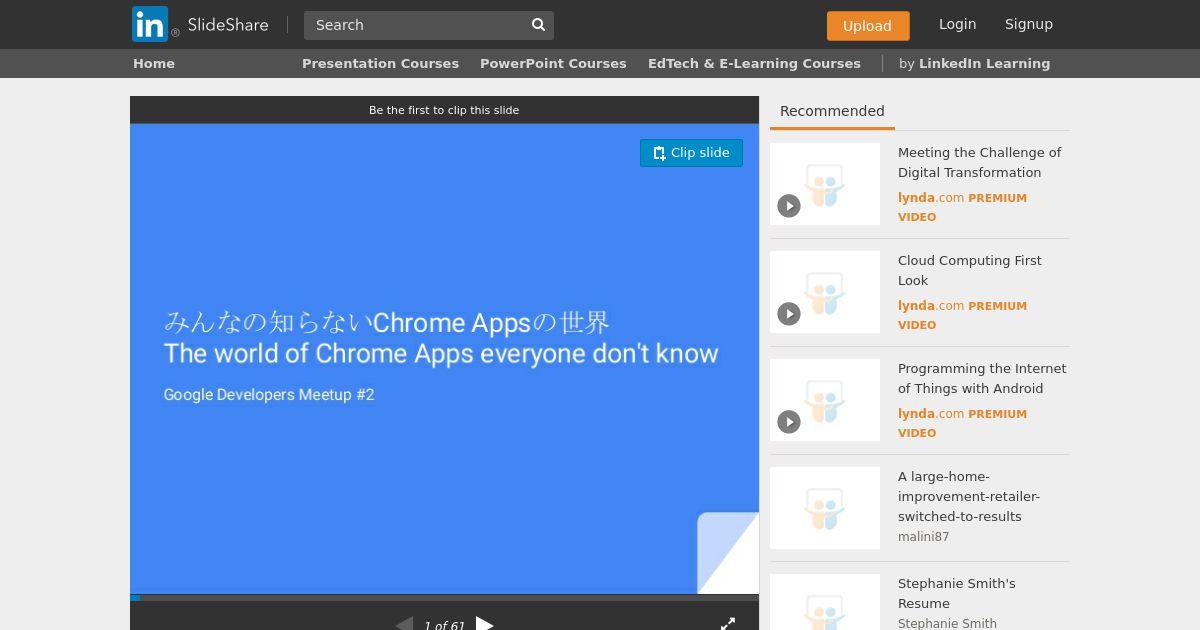Click 'Google Developers Meetup #2' subtitle text
The height and width of the screenshot is (630, 1200).
pos(269,395)
